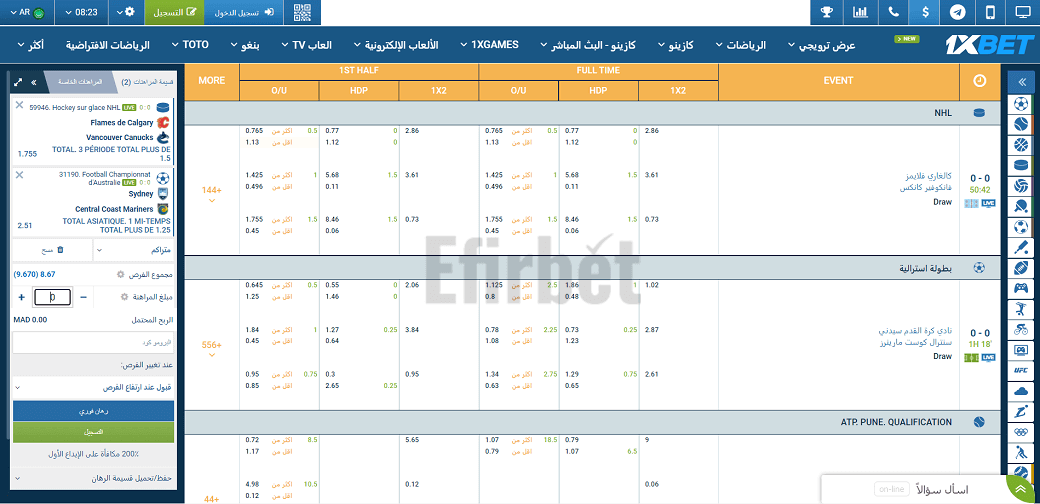The width and height of the screenshot is (1040, 504).
Task: Open the الرياضات navigation menu
Action: tap(741, 45)
